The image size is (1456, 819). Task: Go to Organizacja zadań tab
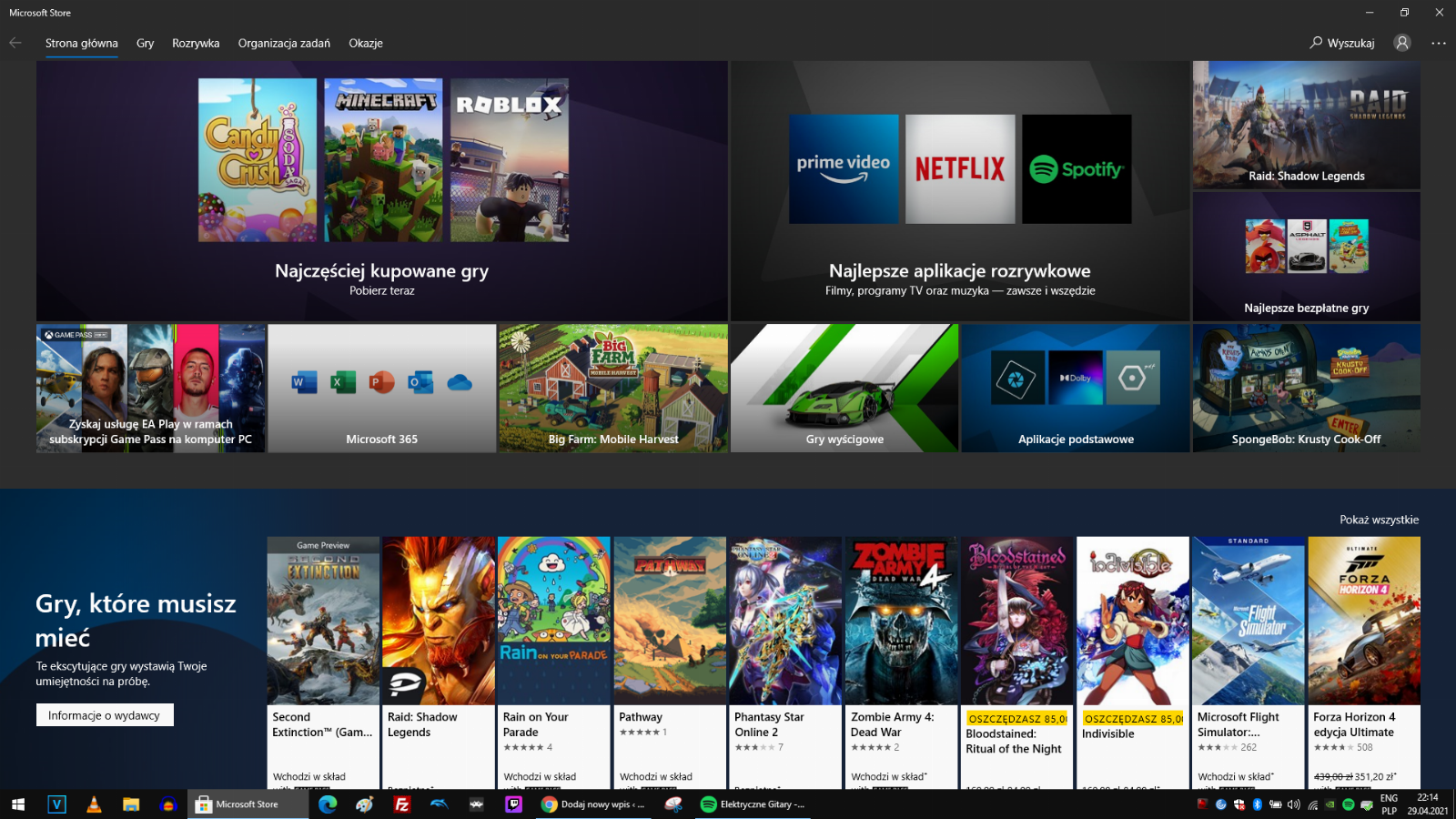(x=284, y=43)
